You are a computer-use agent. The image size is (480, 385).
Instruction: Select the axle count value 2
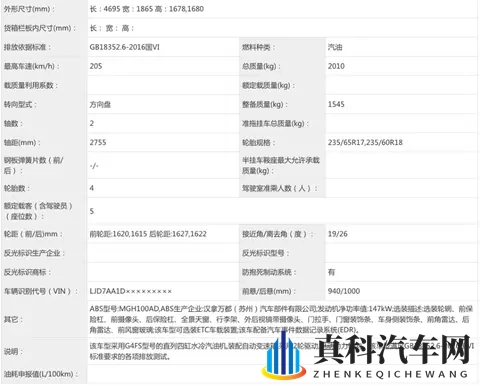point(92,123)
